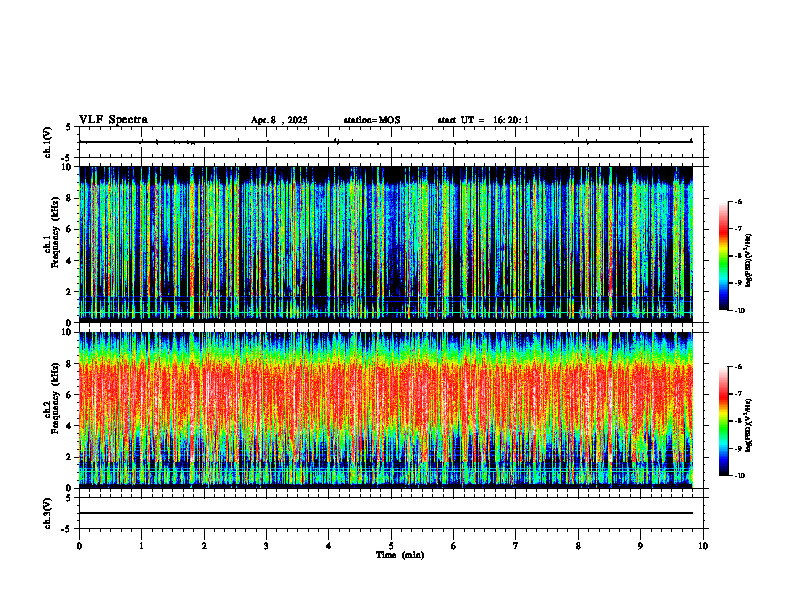Click the upper colorbar "-10" tick label
Image resolution: width=792 pixels, height=612 pixels.
tap(739, 311)
